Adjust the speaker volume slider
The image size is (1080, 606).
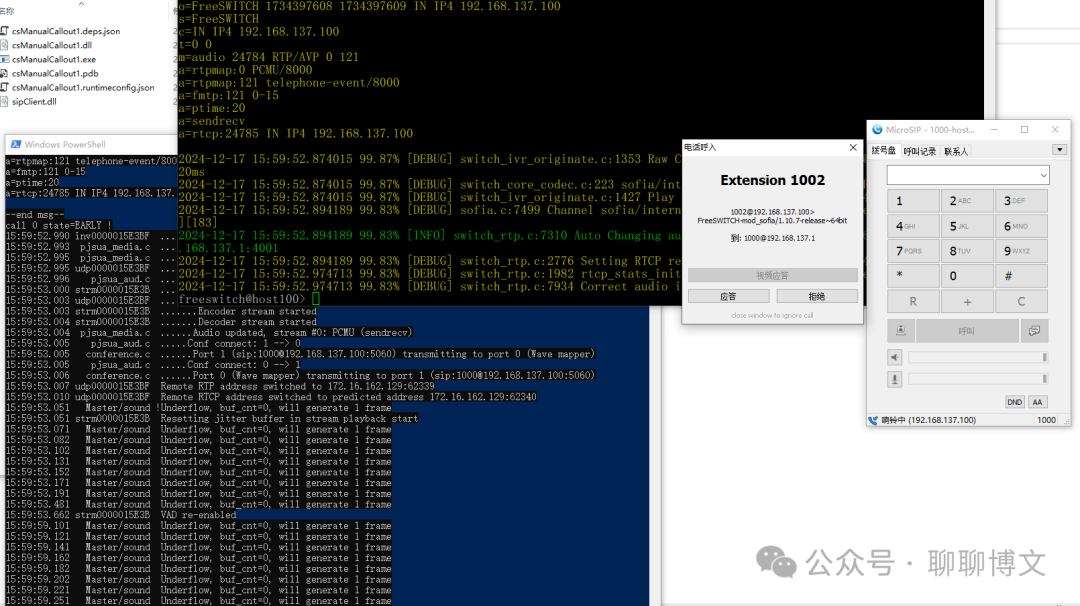[x=977, y=358]
